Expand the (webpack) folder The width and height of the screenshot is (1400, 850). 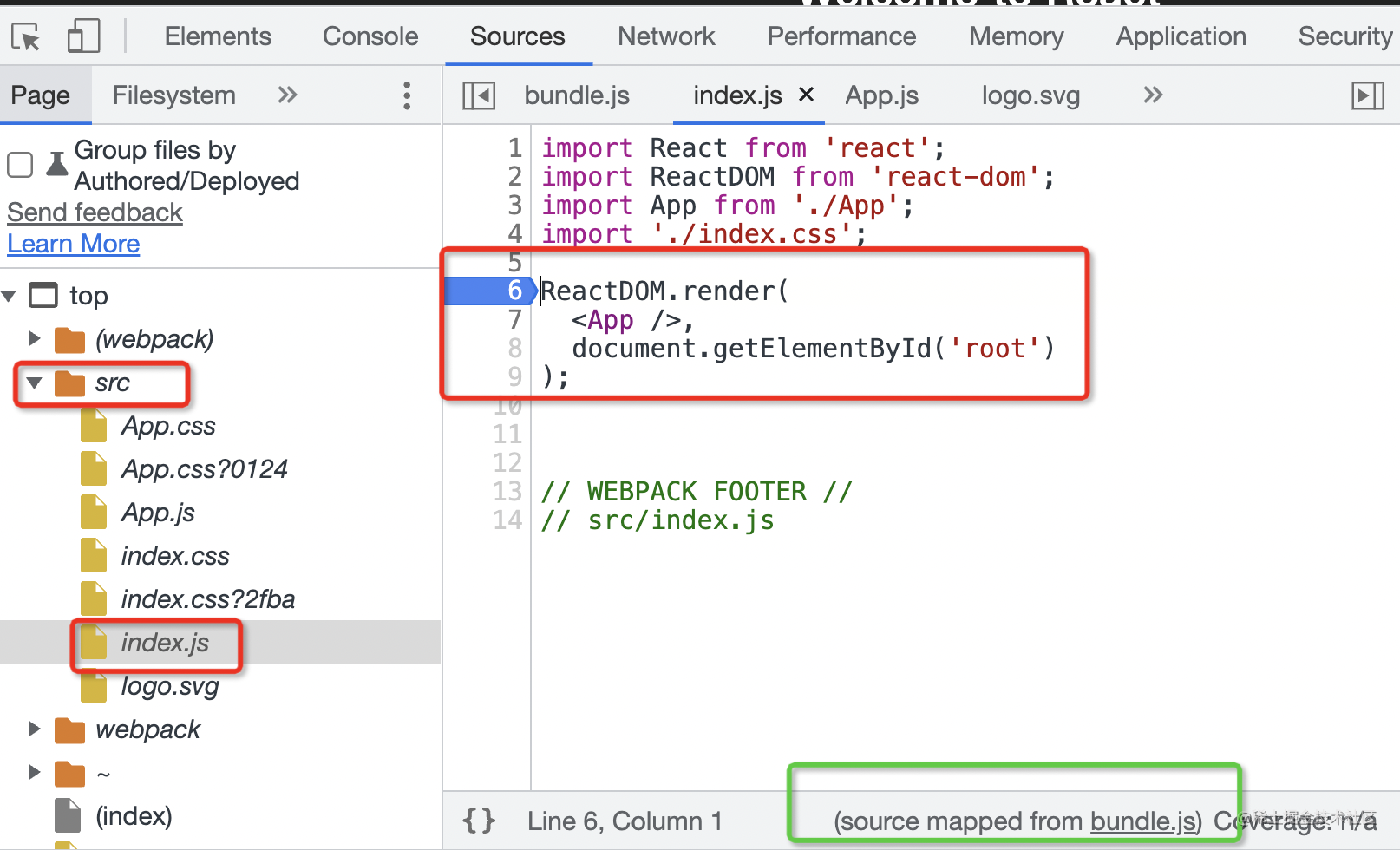coord(35,339)
